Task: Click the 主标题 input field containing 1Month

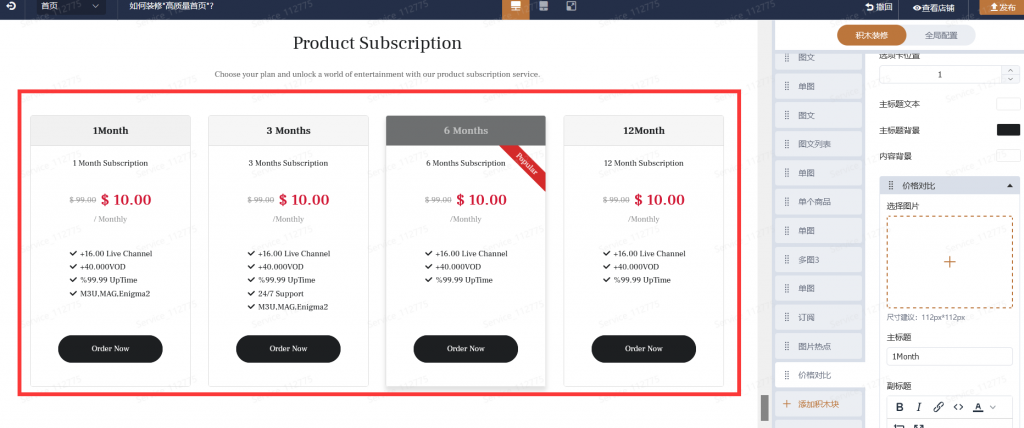Action: (950, 356)
